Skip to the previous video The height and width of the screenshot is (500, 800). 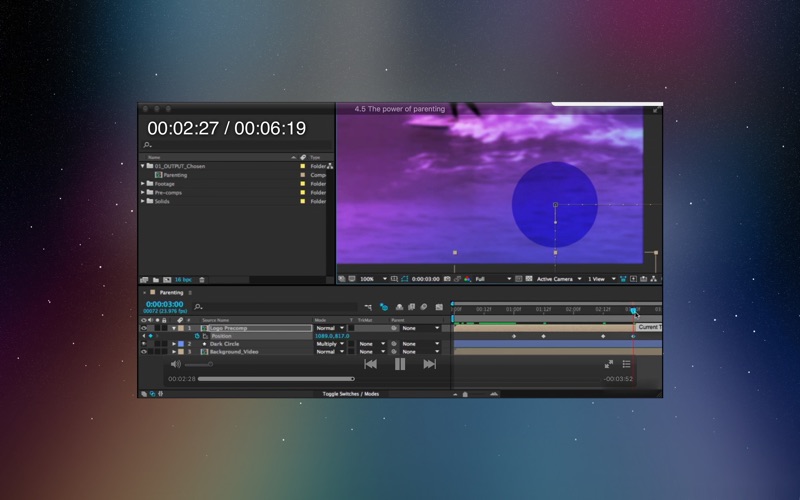tap(370, 364)
